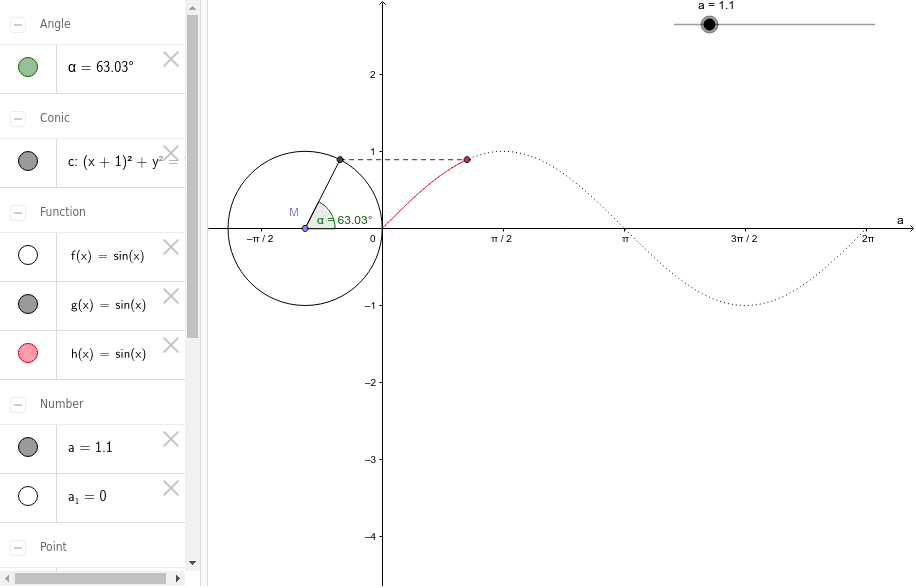Click the horizontal scrollbar below the algebra panel
Screen dimensions: 916x588
click(90, 577)
